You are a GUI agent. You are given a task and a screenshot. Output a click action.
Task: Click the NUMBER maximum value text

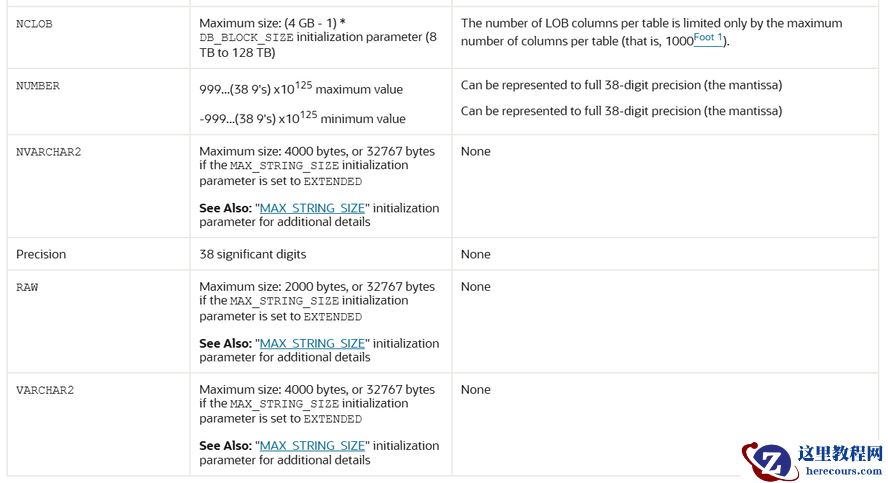tap(301, 89)
